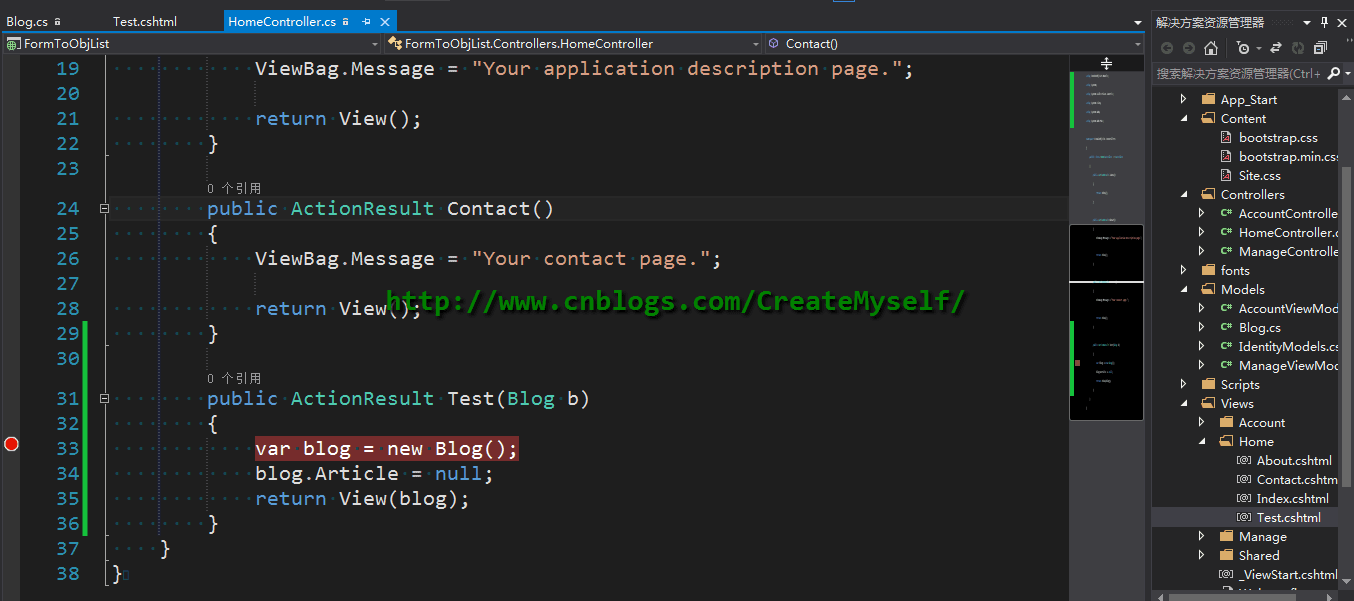Collapse the Test(Blog b) method outline box
This screenshot has width=1354, height=601.
click(x=104, y=399)
